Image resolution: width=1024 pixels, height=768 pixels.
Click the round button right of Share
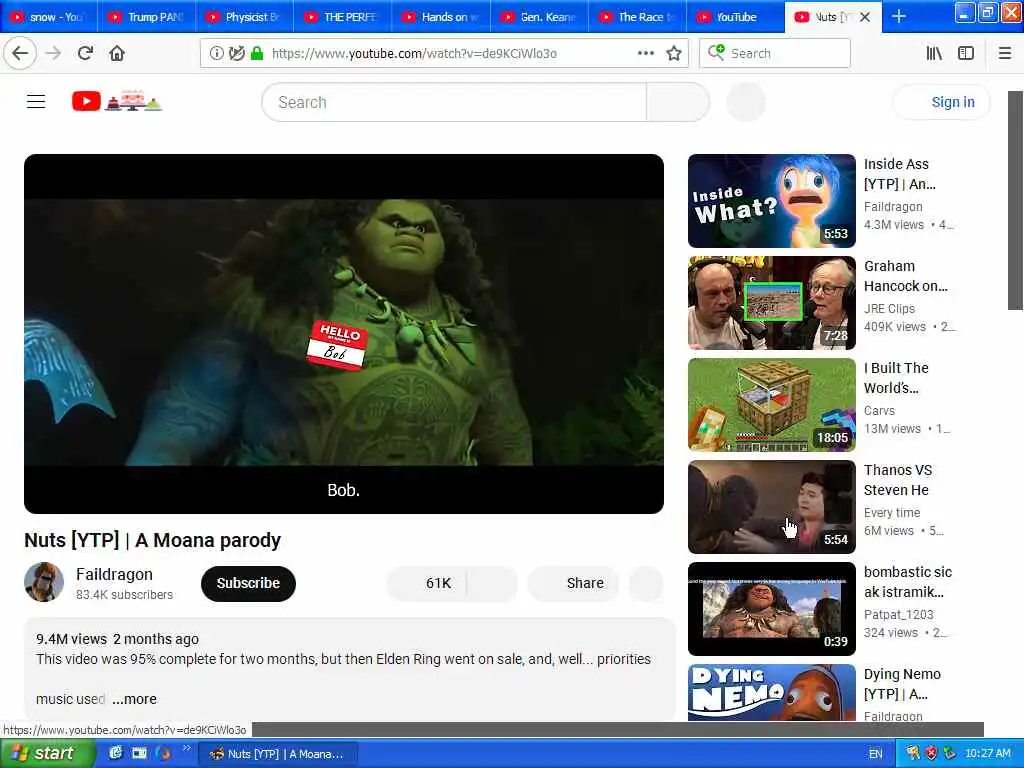tap(646, 583)
